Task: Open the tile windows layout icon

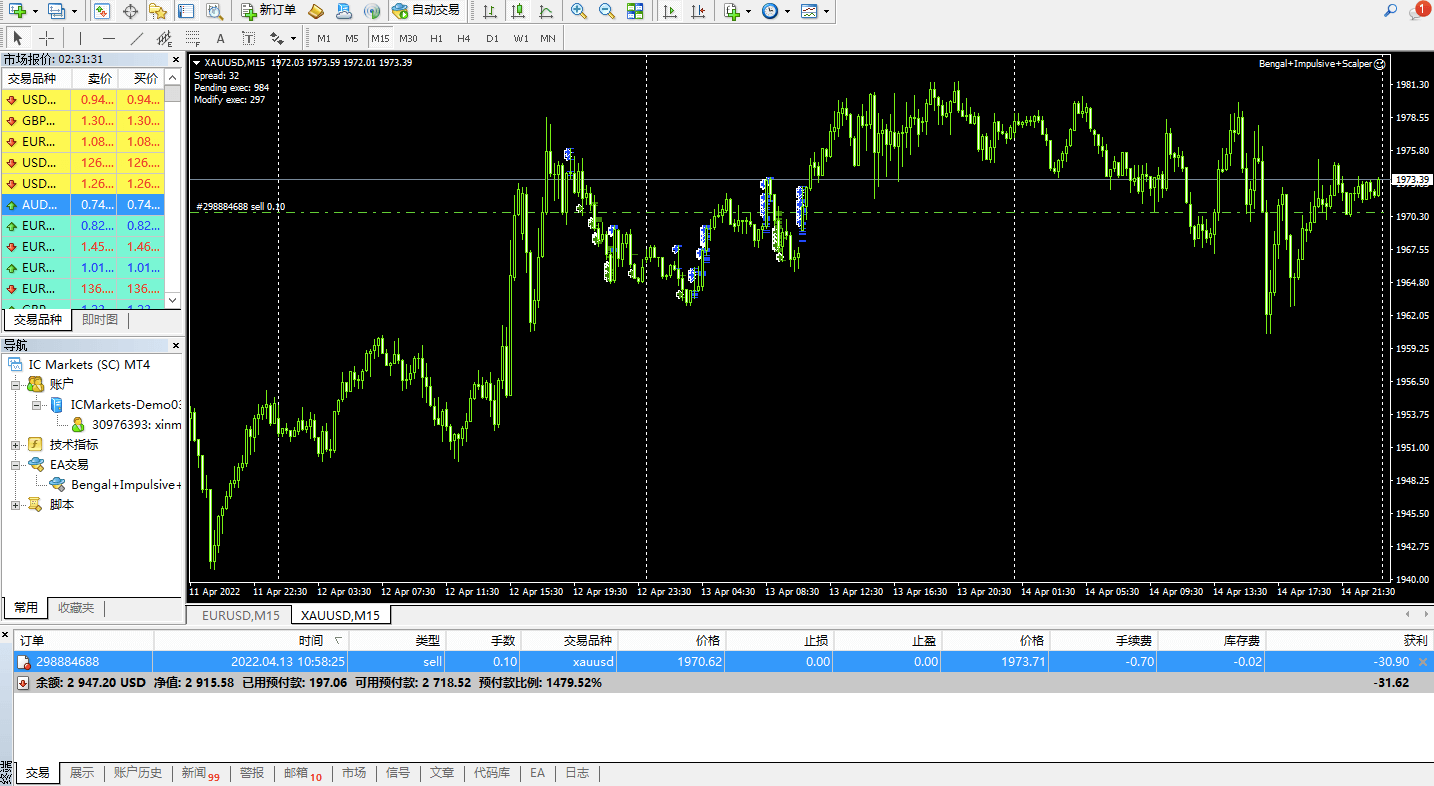Action: (635, 11)
